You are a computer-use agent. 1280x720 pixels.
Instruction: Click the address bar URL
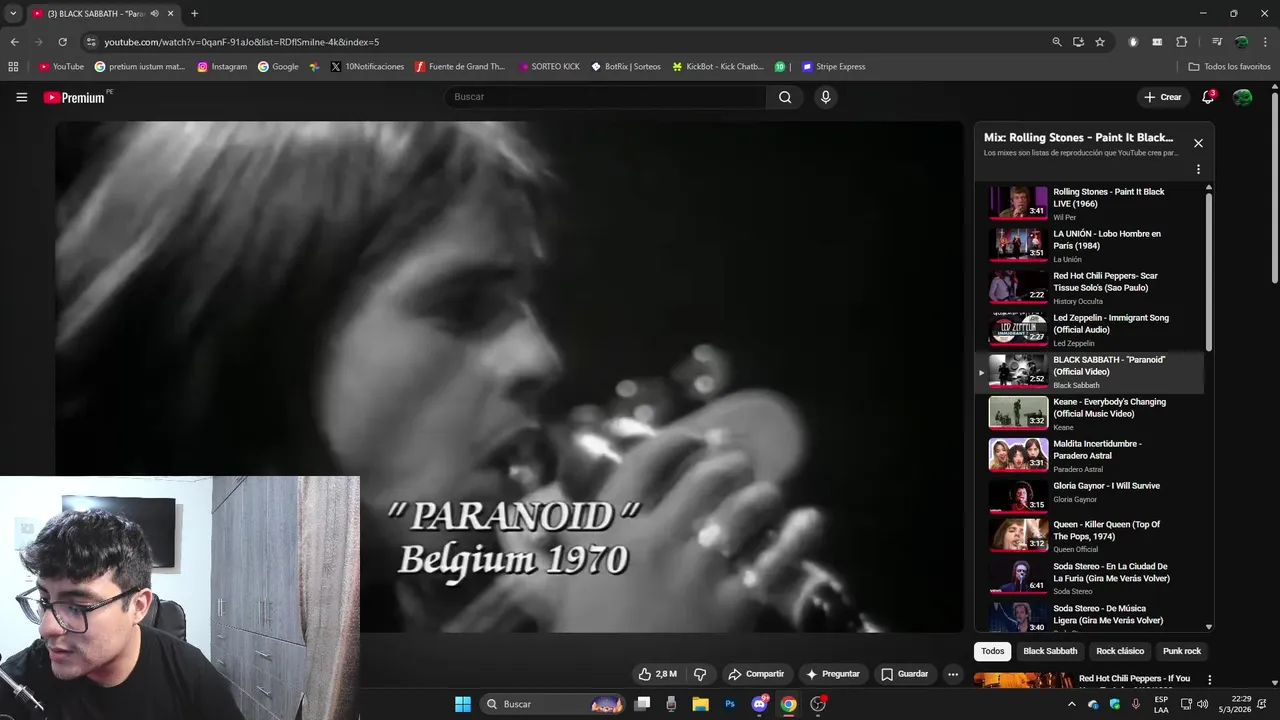pos(241,42)
